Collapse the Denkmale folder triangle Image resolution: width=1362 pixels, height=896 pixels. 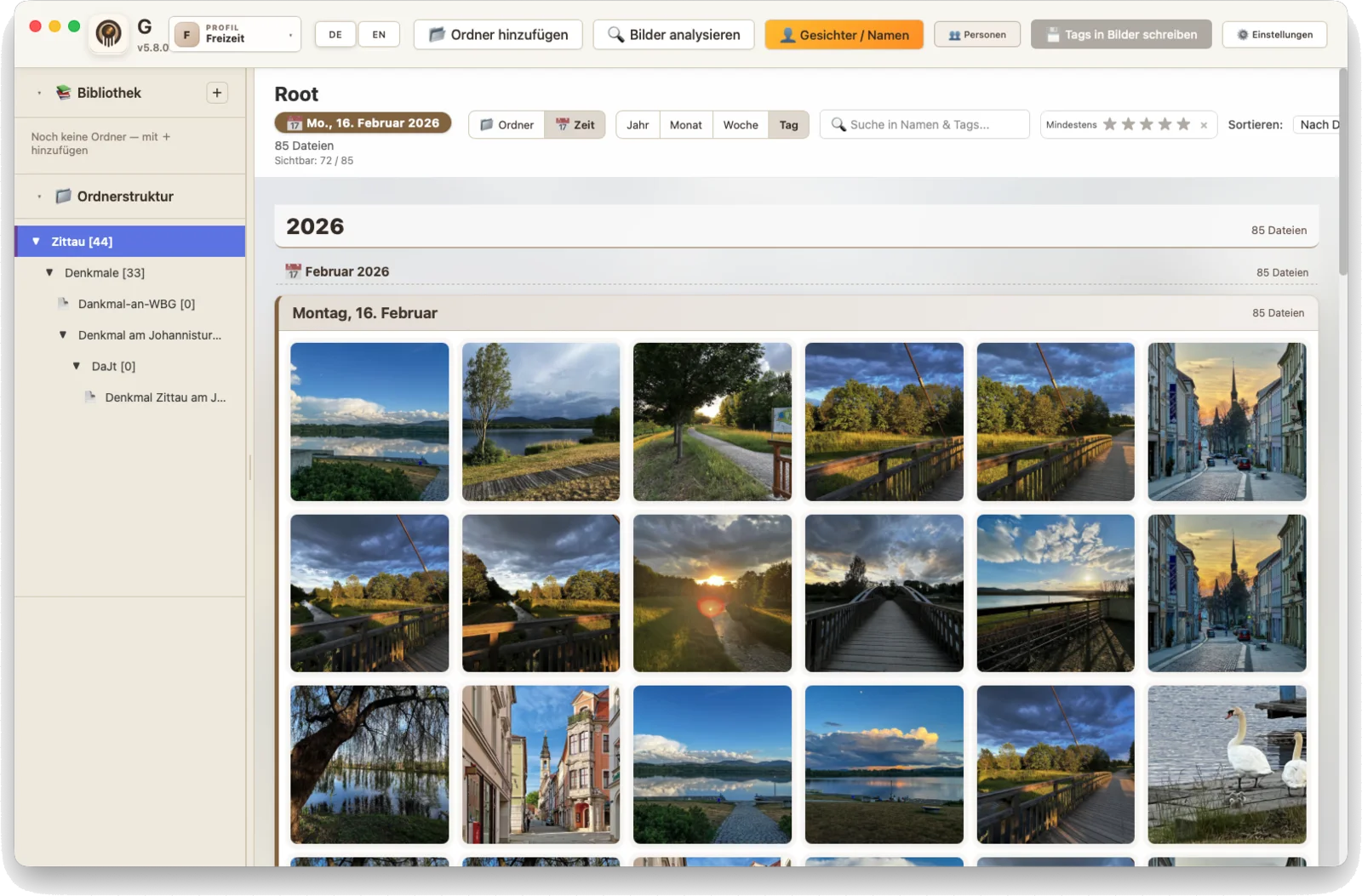coord(49,272)
